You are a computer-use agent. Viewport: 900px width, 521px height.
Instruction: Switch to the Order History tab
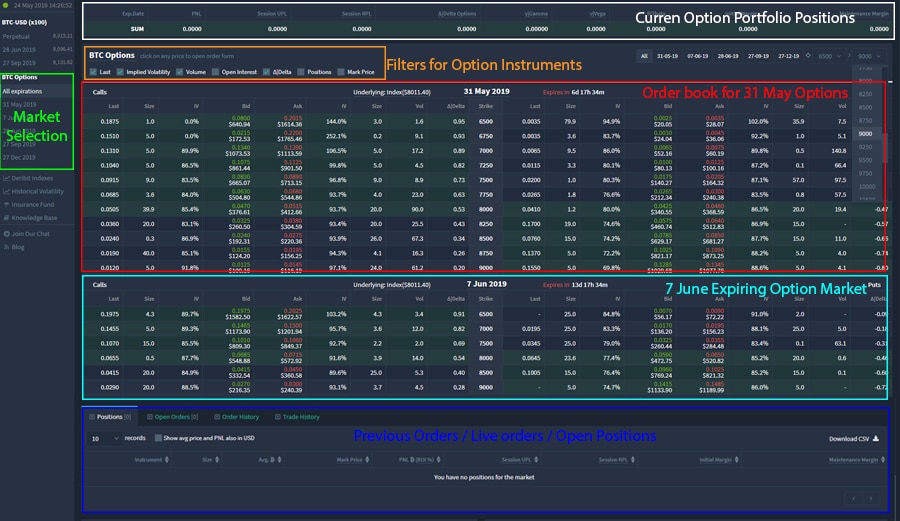click(236, 417)
